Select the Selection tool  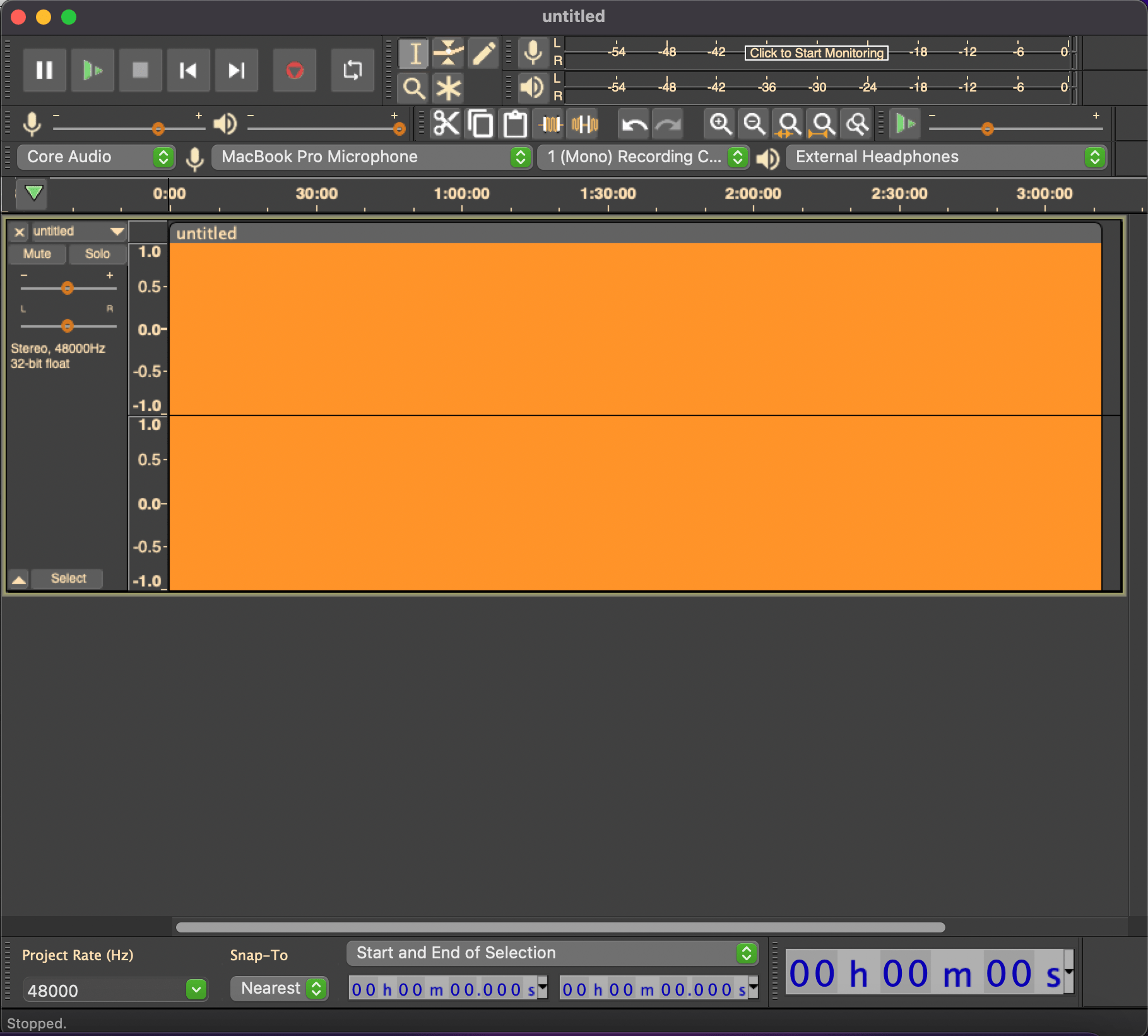point(413,53)
